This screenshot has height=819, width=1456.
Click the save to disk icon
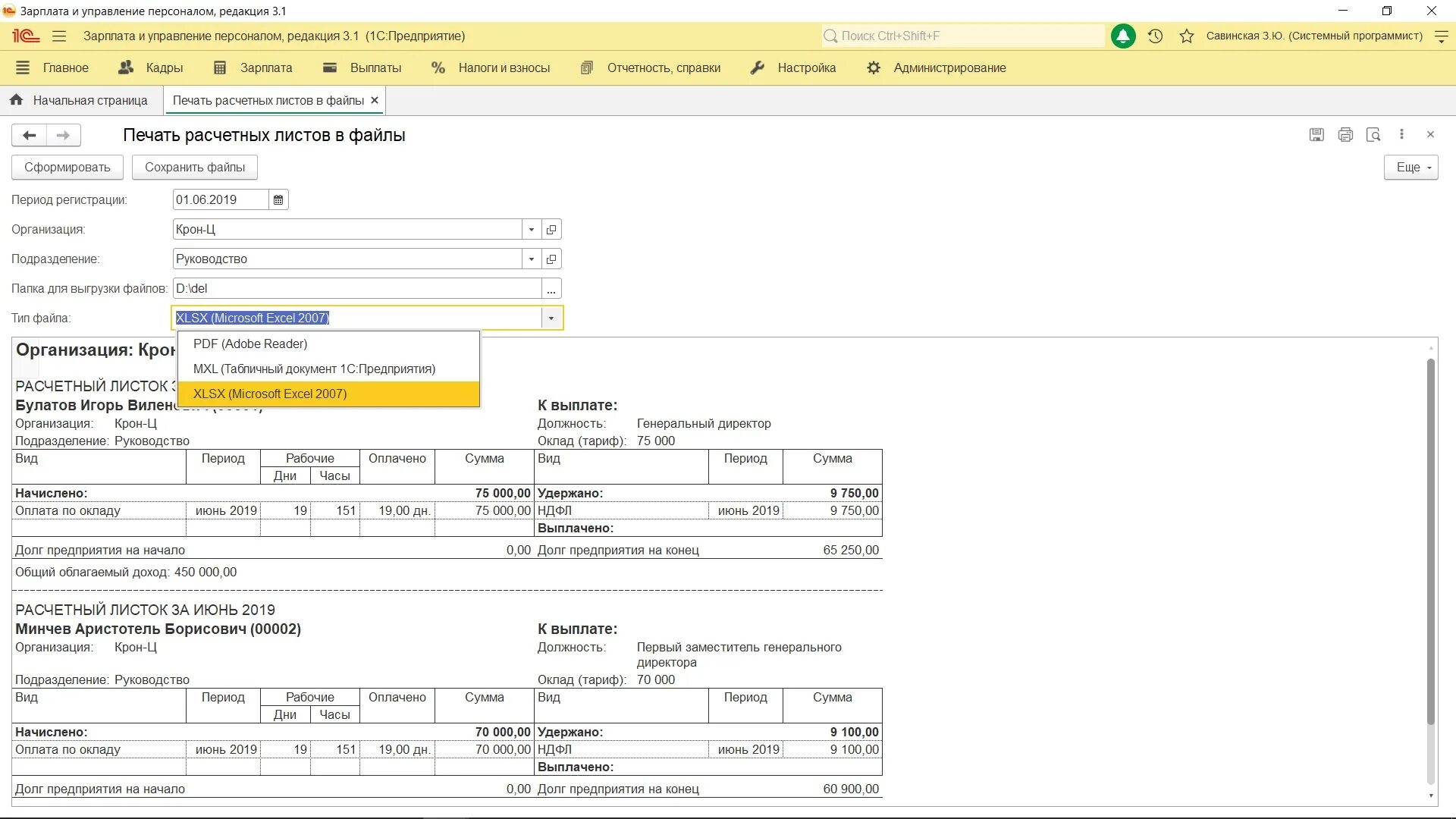[x=1316, y=135]
